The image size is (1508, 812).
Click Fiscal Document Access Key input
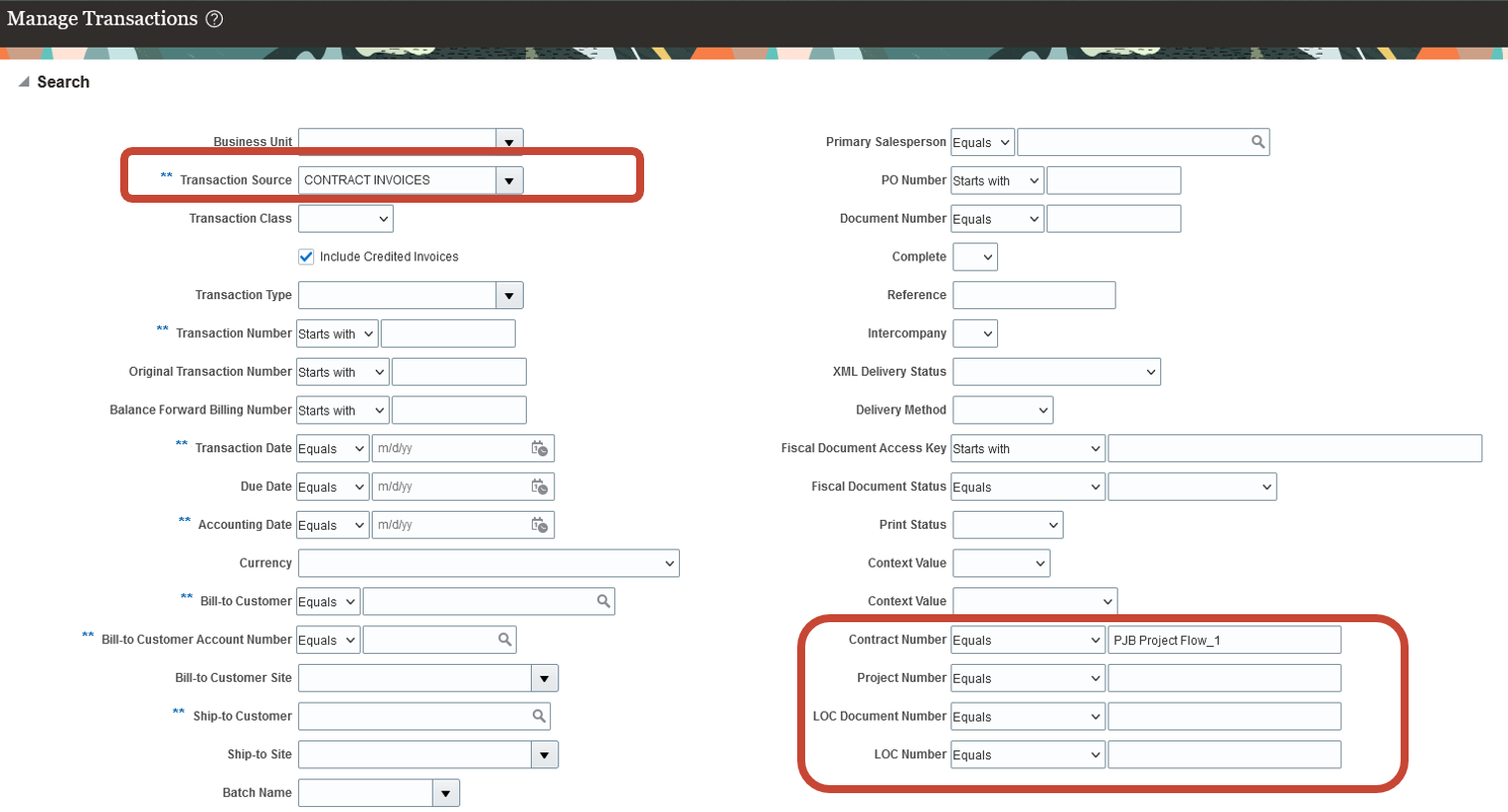pos(1295,448)
